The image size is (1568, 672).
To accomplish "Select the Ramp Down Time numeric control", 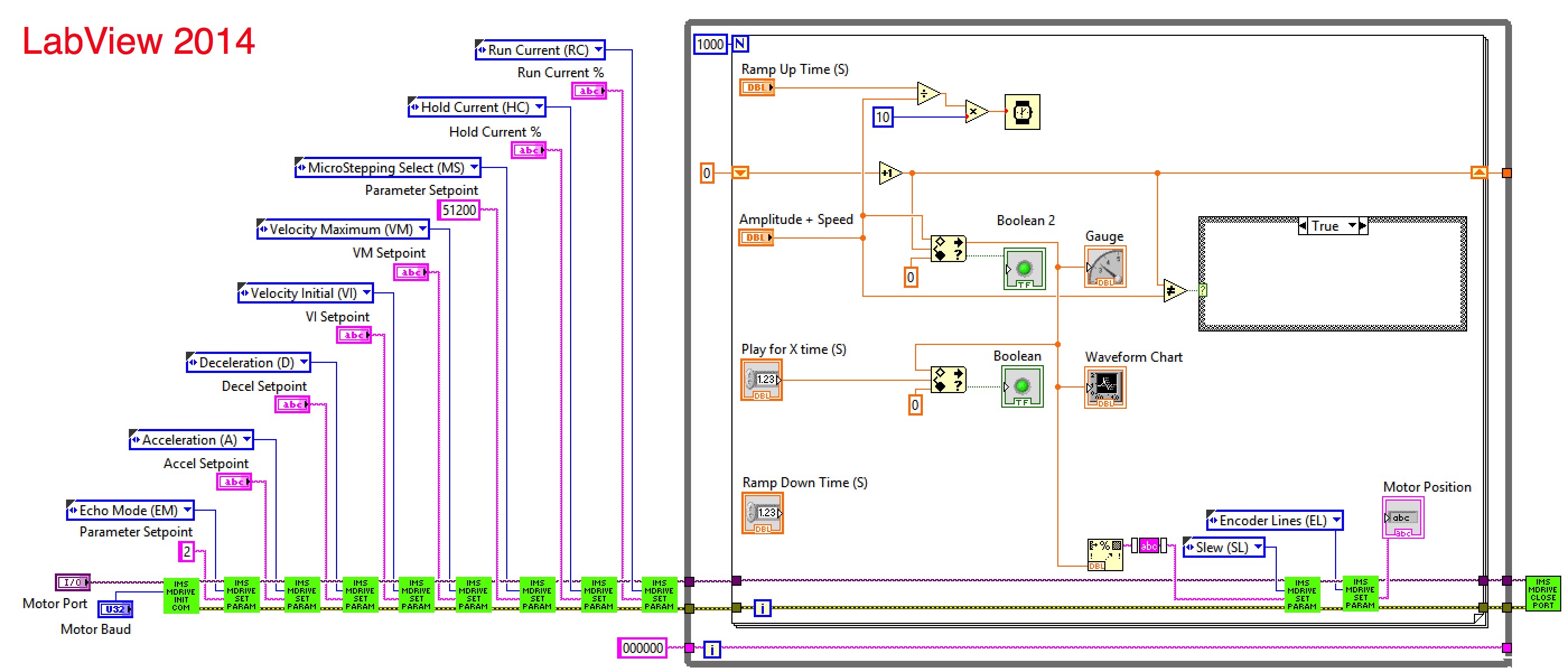I will [x=762, y=513].
